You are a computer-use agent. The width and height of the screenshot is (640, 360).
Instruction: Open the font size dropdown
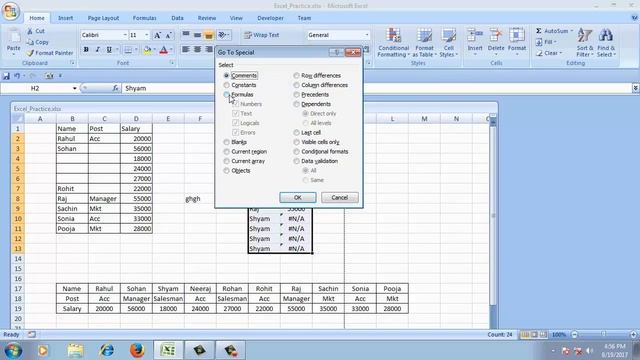[147, 35]
